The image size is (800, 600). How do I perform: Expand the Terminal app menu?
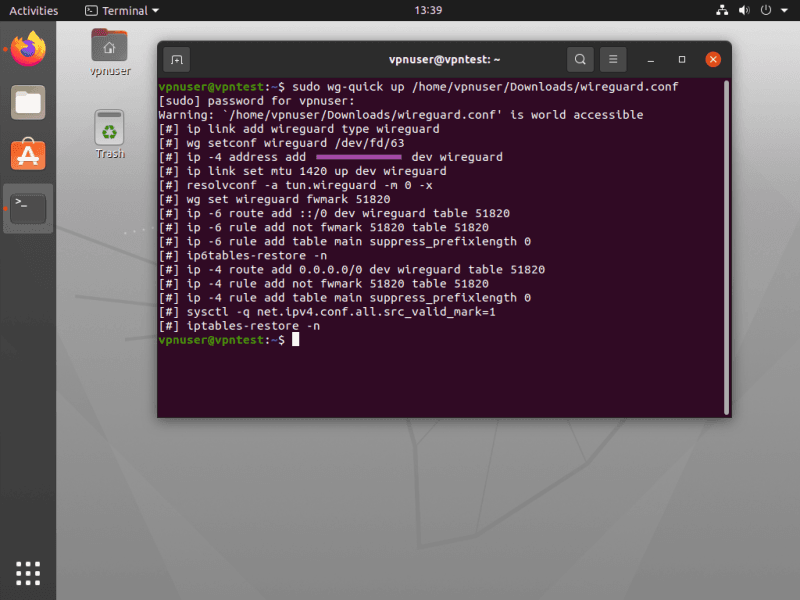click(116, 11)
